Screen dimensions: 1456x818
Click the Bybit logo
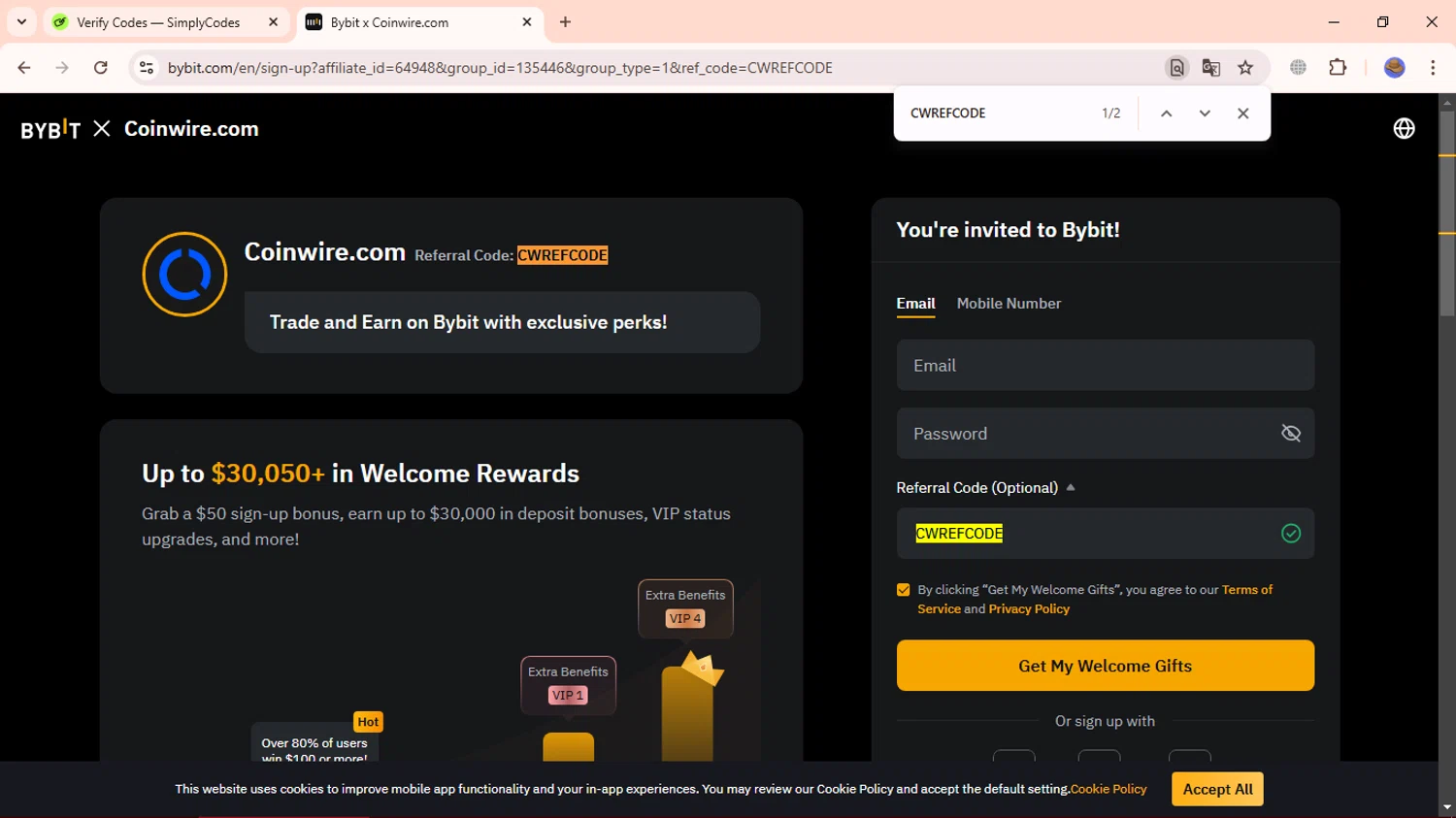pos(50,129)
